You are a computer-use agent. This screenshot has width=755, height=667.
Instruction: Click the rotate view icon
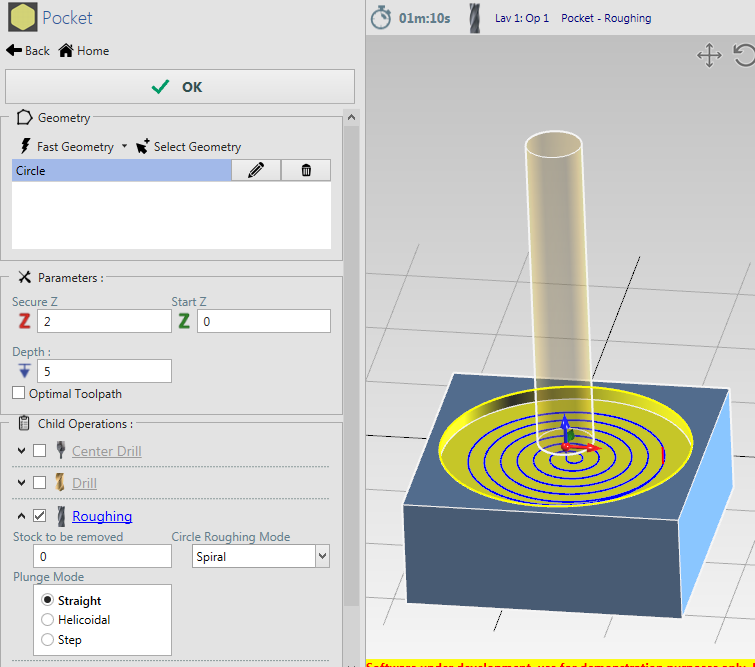(744, 55)
